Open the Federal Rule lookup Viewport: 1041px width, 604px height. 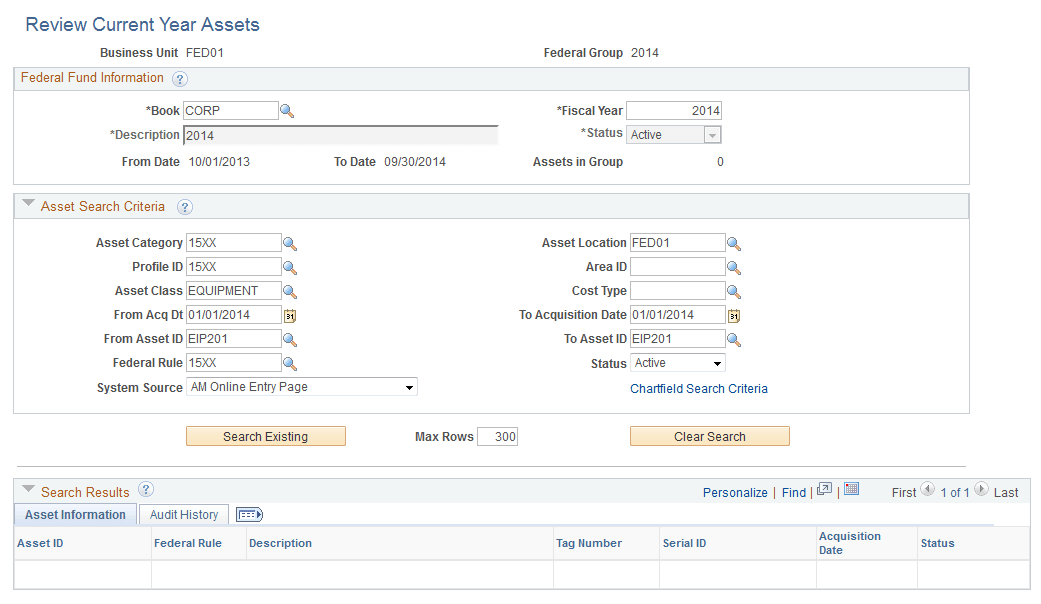(290, 362)
